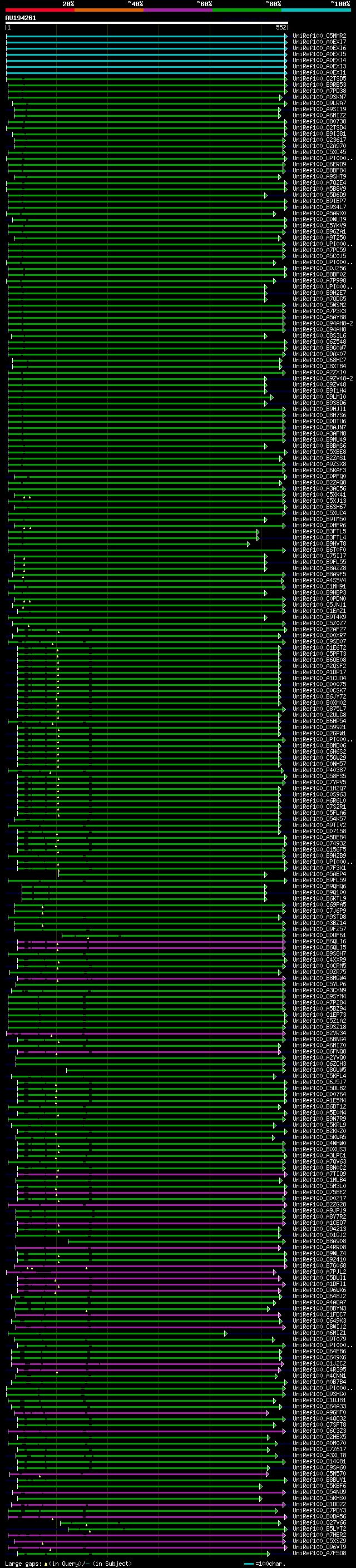Click the red 20% identity color segment
This screenshot has height=1568, width=356.
pos(40,10)
